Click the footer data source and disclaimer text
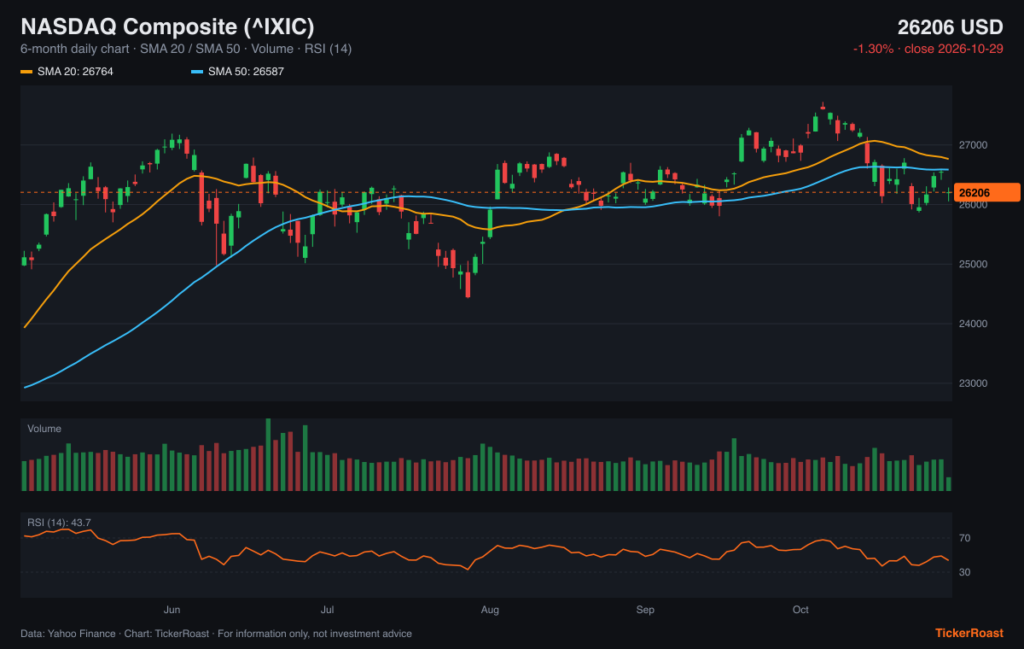Image resolution: width=1024 pixels, height=649 pixels. click(216, 634)
